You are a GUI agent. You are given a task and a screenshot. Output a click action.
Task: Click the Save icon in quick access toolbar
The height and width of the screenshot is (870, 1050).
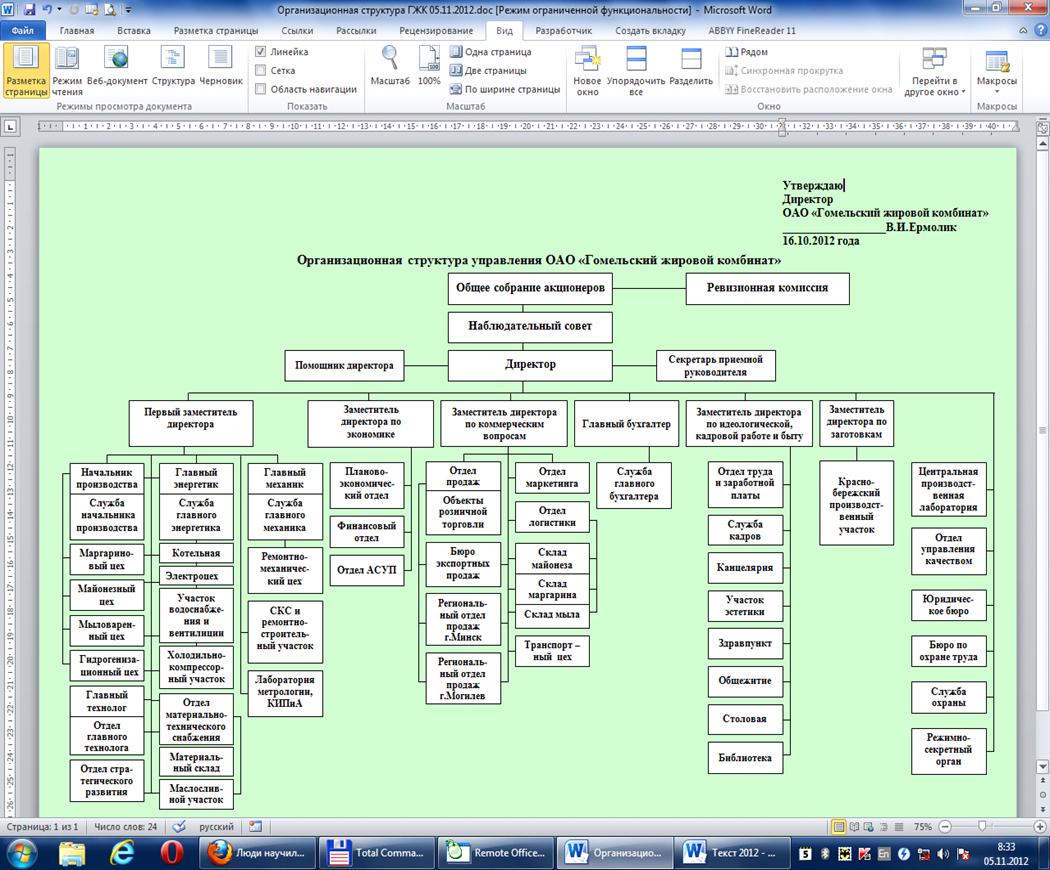coord(30,9)
